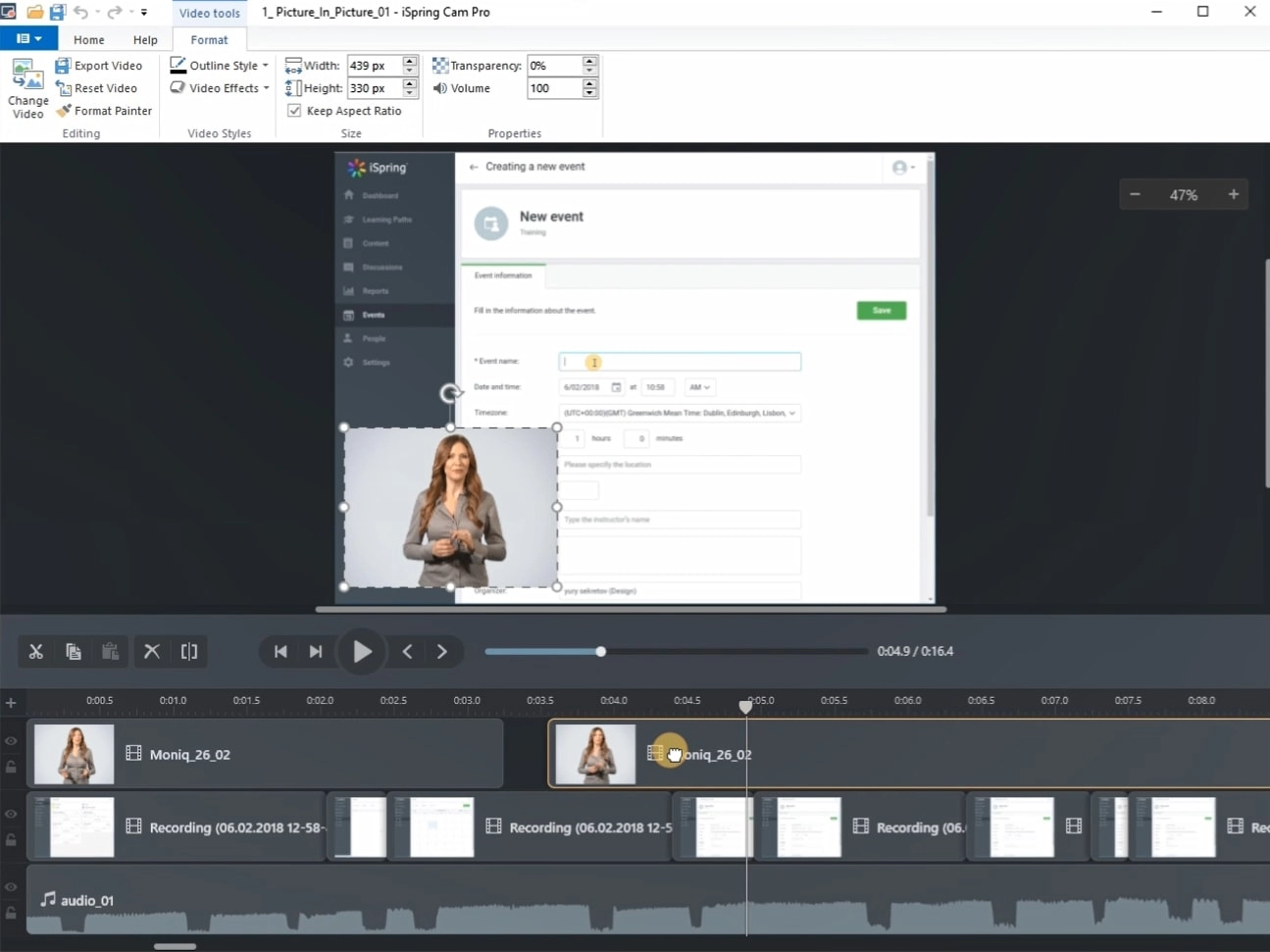1270x952 pixels.
Task: Toggle Keep Aspect Ratio checkbox
Action: point(294,111)
